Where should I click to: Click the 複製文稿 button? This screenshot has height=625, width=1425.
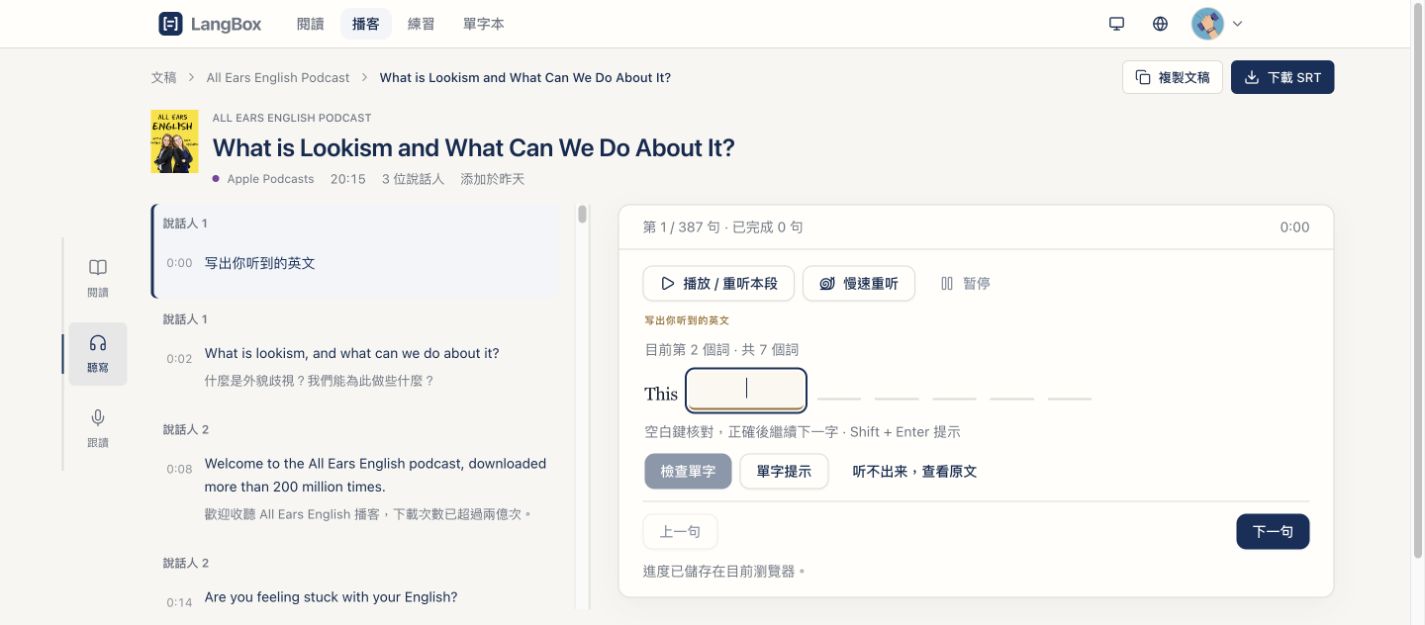(1172, 77)
